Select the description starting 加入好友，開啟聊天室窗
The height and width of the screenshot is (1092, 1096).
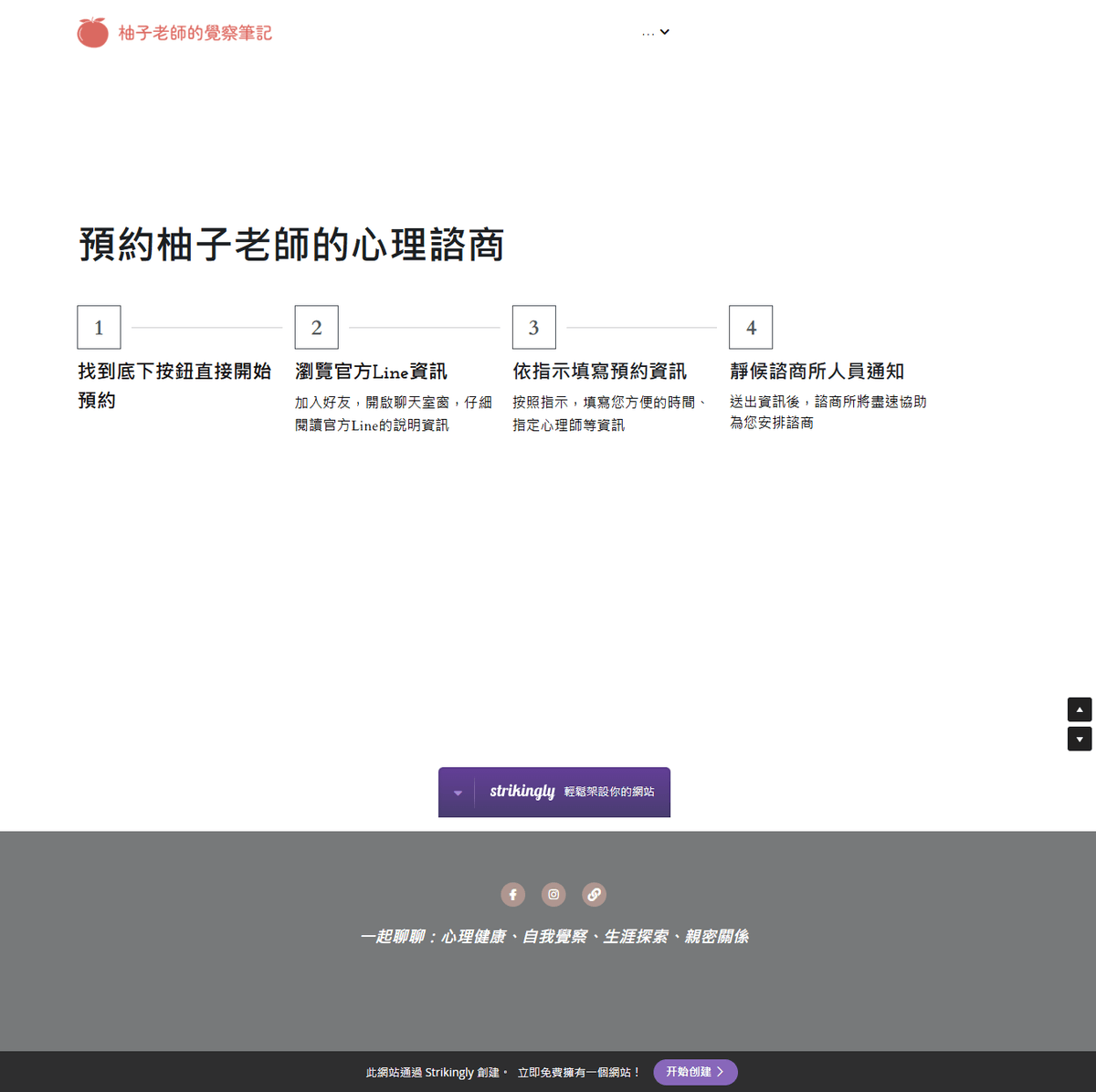(x=394, y=414)
